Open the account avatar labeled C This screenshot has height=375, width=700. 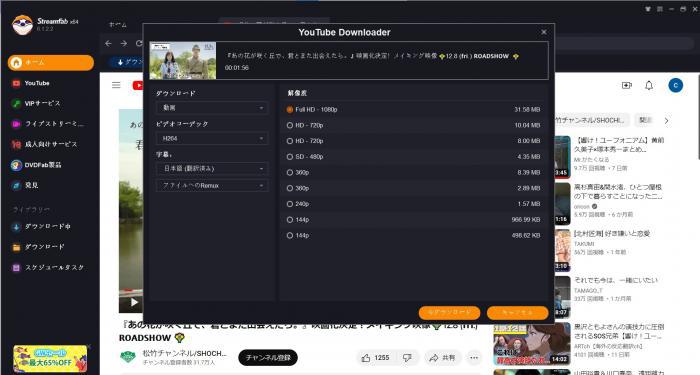(x=675, y=85)
